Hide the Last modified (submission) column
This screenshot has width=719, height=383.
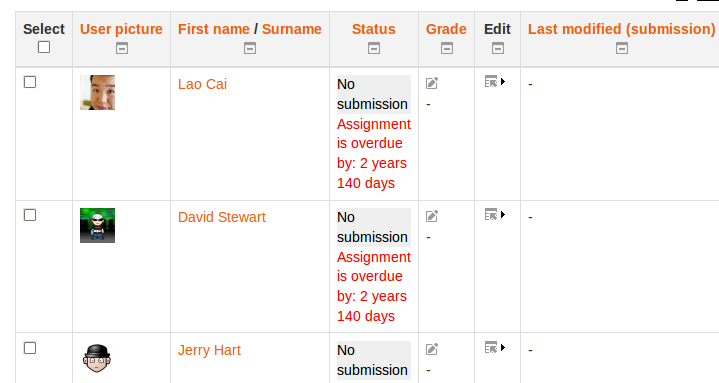622,48
